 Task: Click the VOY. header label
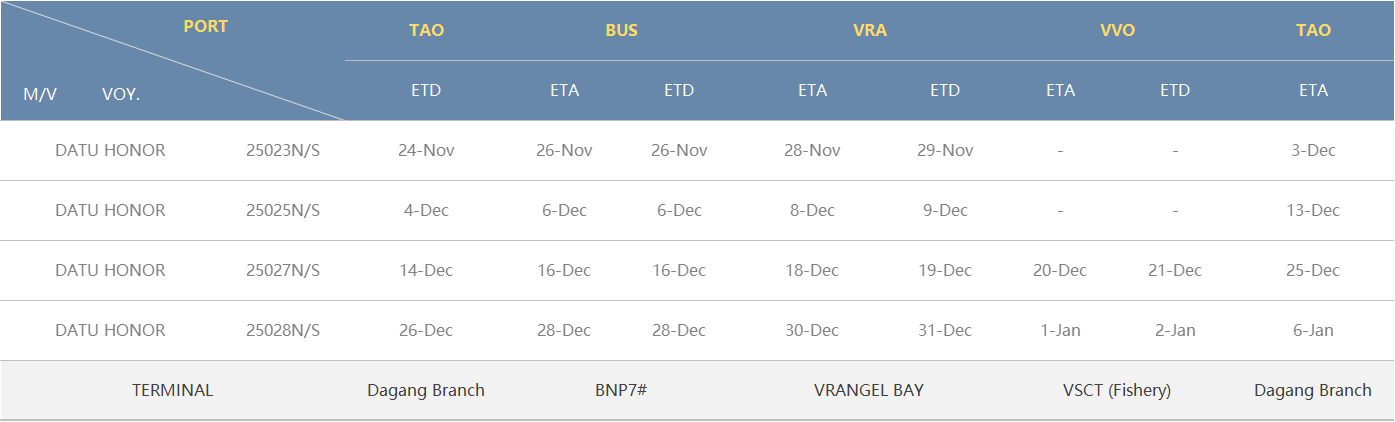pyautogui.click(x=121, y=94)
